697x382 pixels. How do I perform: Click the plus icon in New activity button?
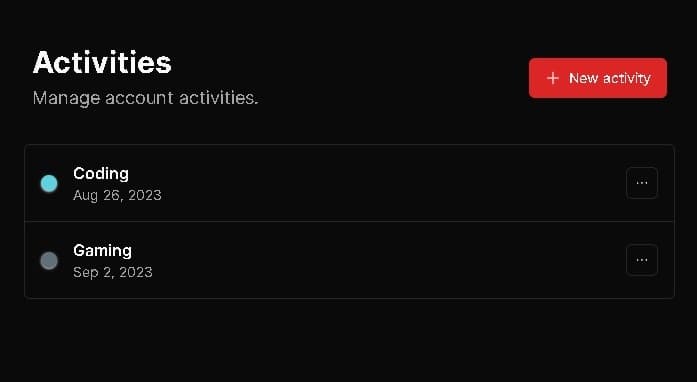click(x=553, y=78)
